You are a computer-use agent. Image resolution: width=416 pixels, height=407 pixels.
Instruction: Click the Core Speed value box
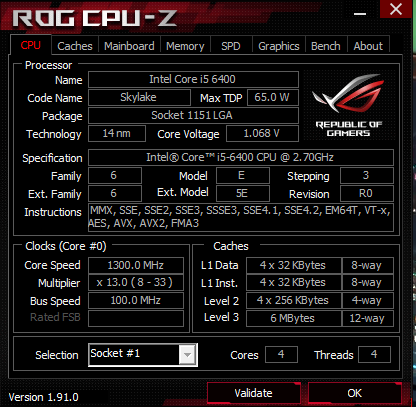(x=136, y=265)
